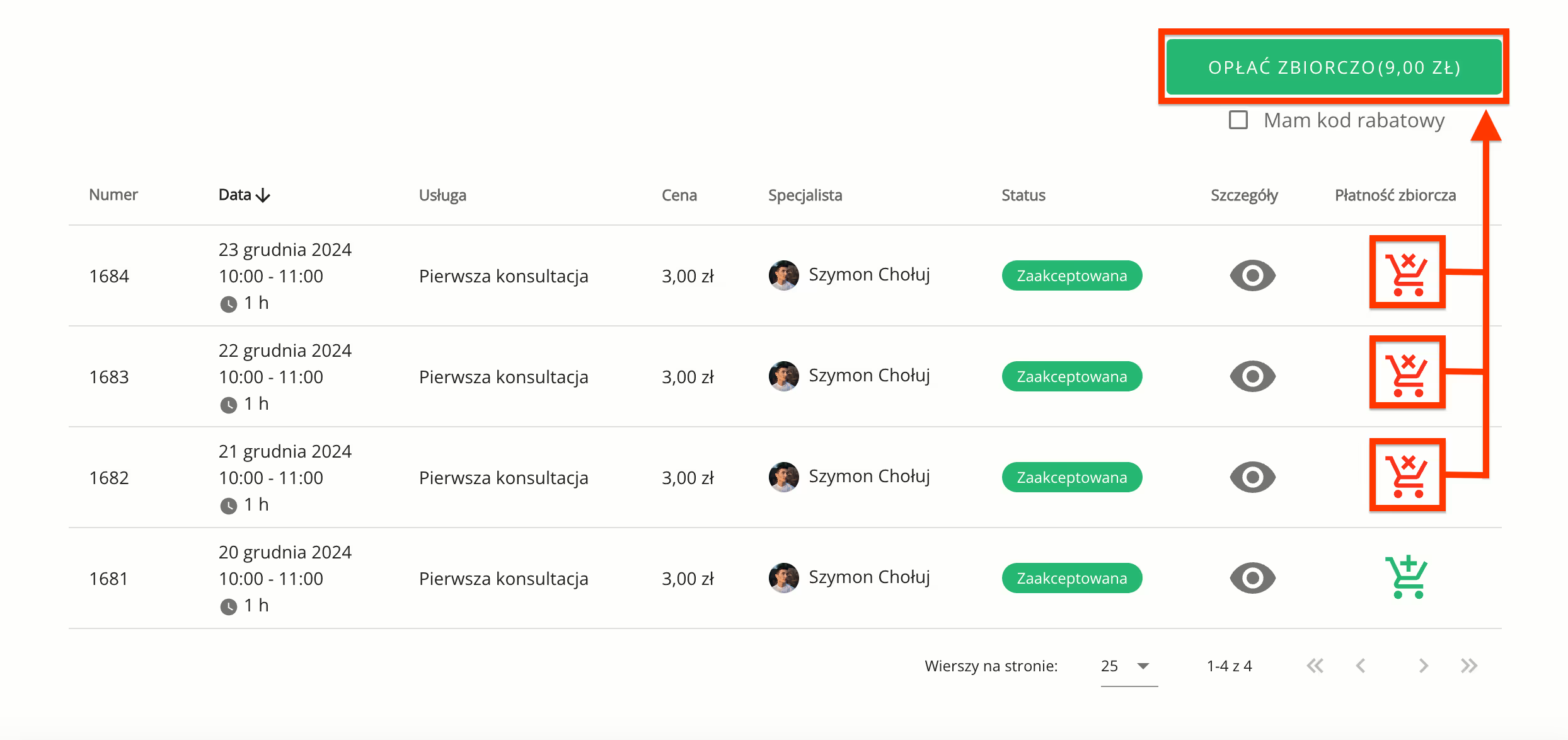This screenshot has height=740, width=1568.
Task: Remove reservation 1682 from bulk payment
Action: pyautogui.click(x=1407, y=476)
